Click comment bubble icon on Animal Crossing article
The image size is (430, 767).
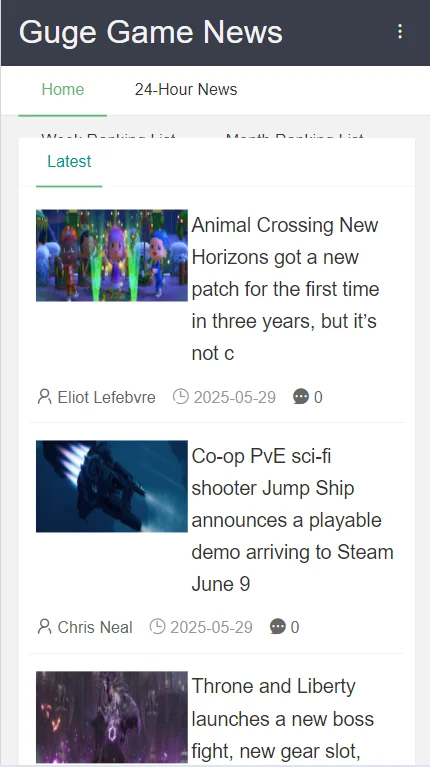pyautogui.click(x=300, y=397)
